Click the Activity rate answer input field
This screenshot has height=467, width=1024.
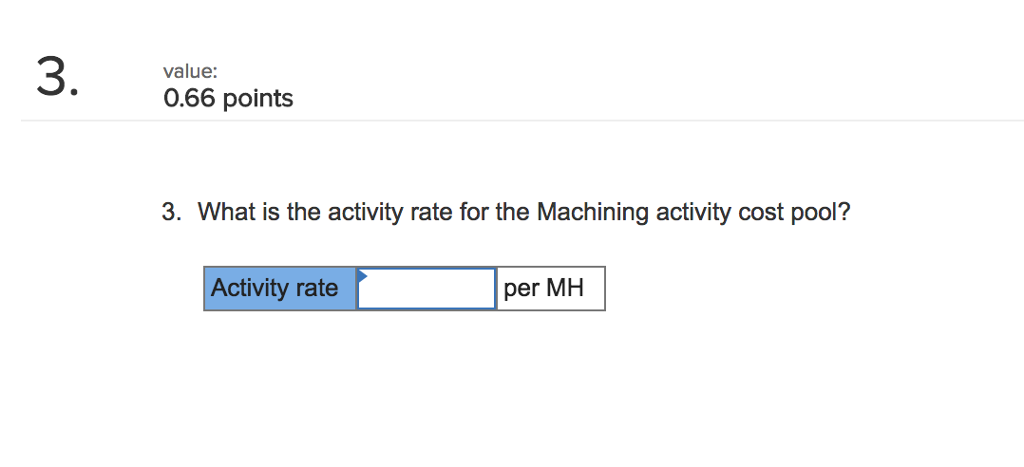click(427, 289)
